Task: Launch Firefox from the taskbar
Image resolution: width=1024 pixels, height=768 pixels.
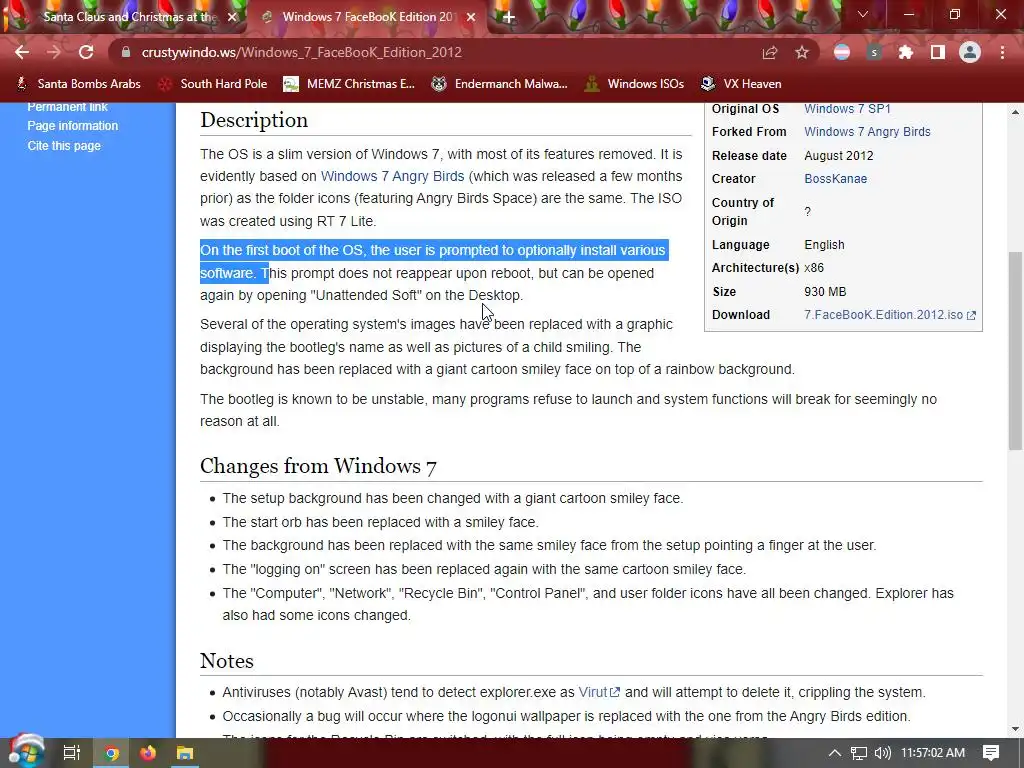Action: (148, 753)
